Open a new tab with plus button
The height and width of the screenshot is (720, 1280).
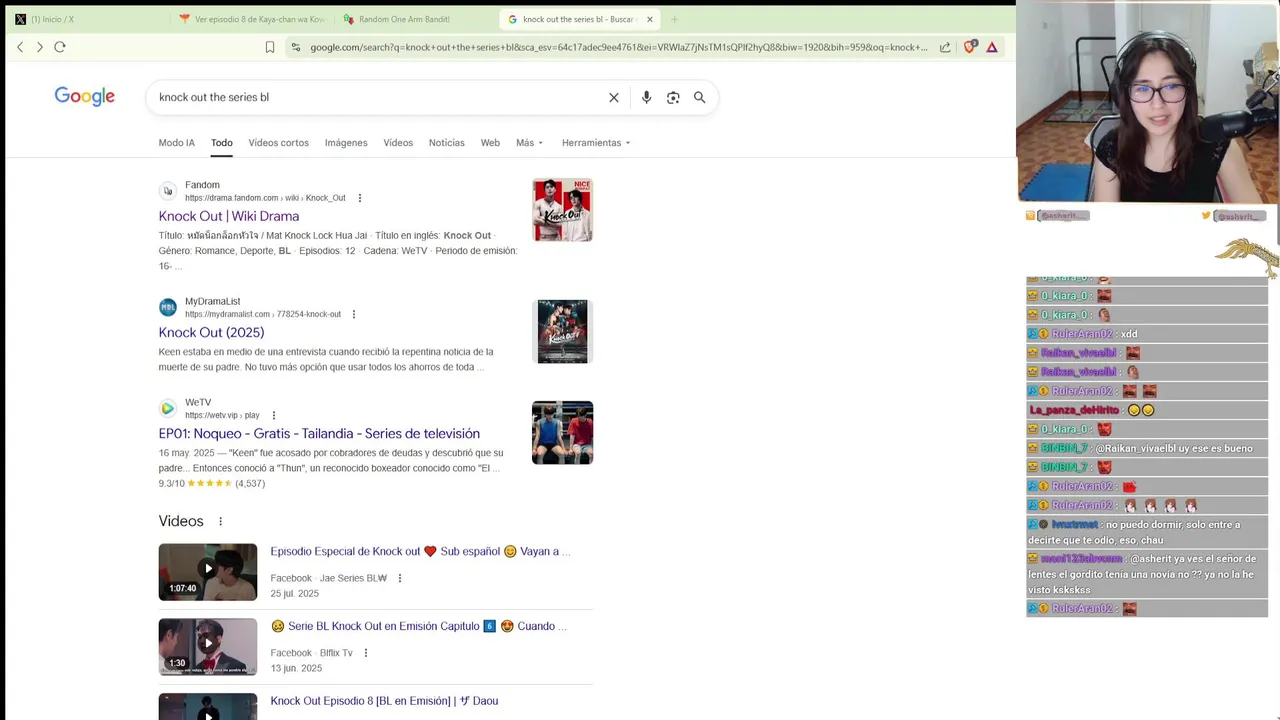[674, 19]
